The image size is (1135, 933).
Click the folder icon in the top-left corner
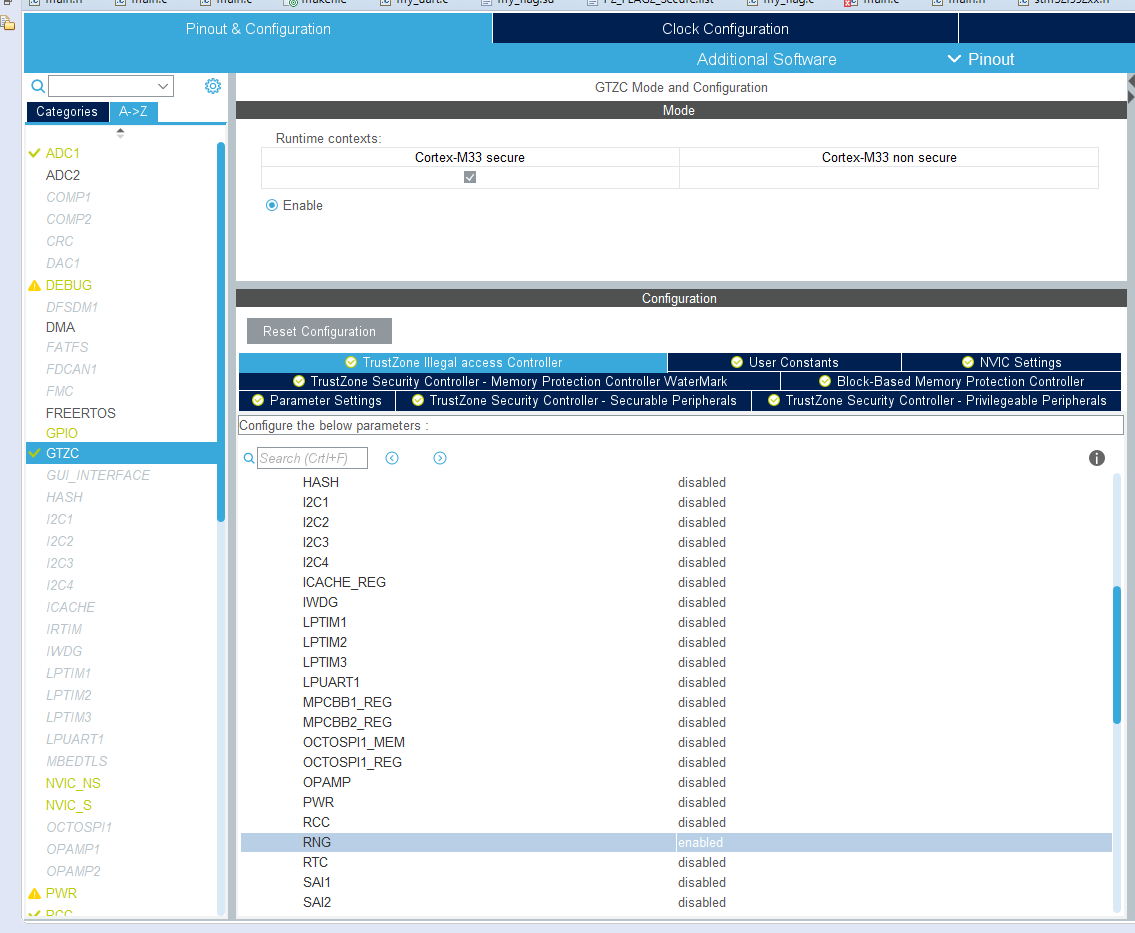[x=8, y=23]
